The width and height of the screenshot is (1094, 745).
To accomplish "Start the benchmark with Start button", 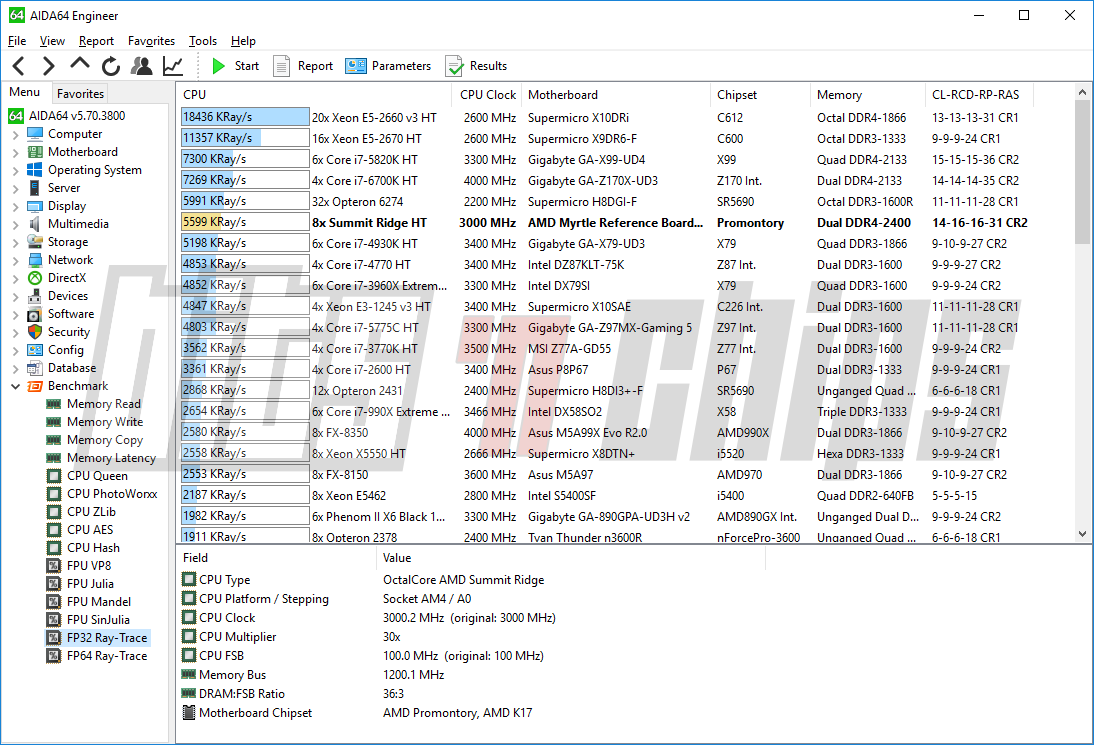I will [235, 66].
